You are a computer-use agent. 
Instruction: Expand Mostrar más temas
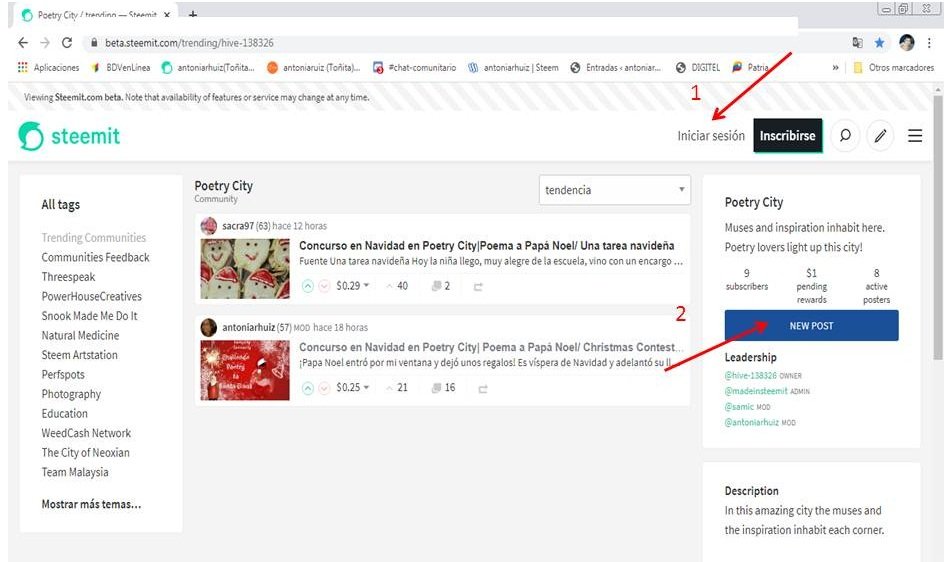coord(91,504)
